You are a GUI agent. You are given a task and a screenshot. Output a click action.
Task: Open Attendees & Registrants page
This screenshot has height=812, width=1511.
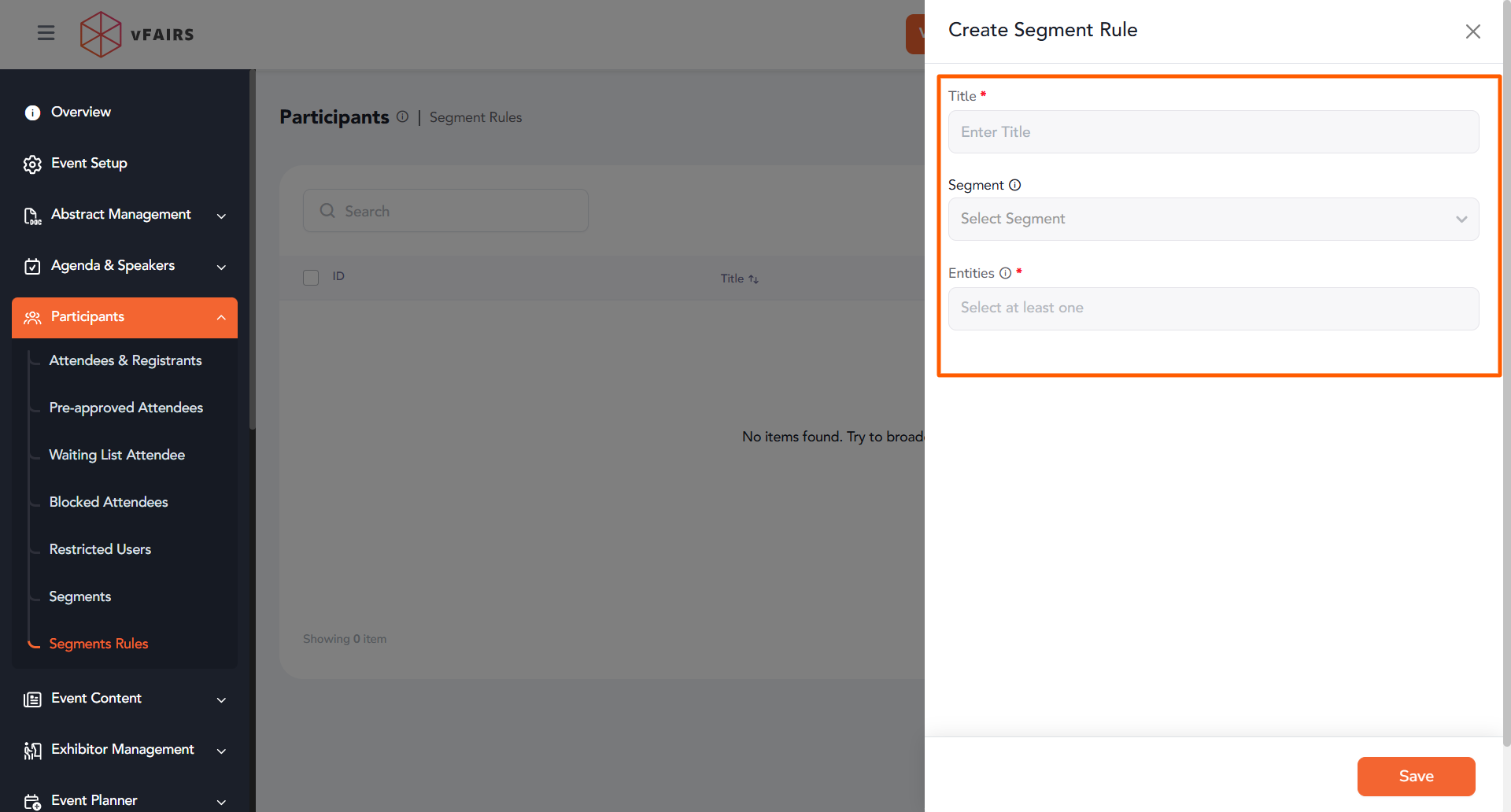(x=125, y=360)
